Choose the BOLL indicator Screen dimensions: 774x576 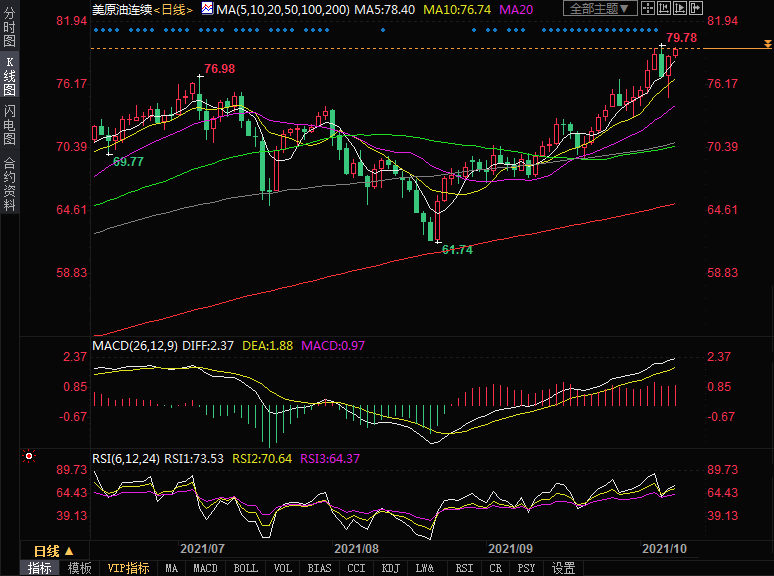pos(245,568)
